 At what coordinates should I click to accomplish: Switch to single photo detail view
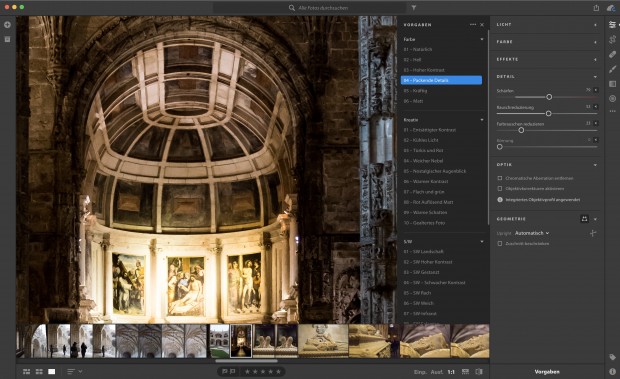[x=51, y=371]
